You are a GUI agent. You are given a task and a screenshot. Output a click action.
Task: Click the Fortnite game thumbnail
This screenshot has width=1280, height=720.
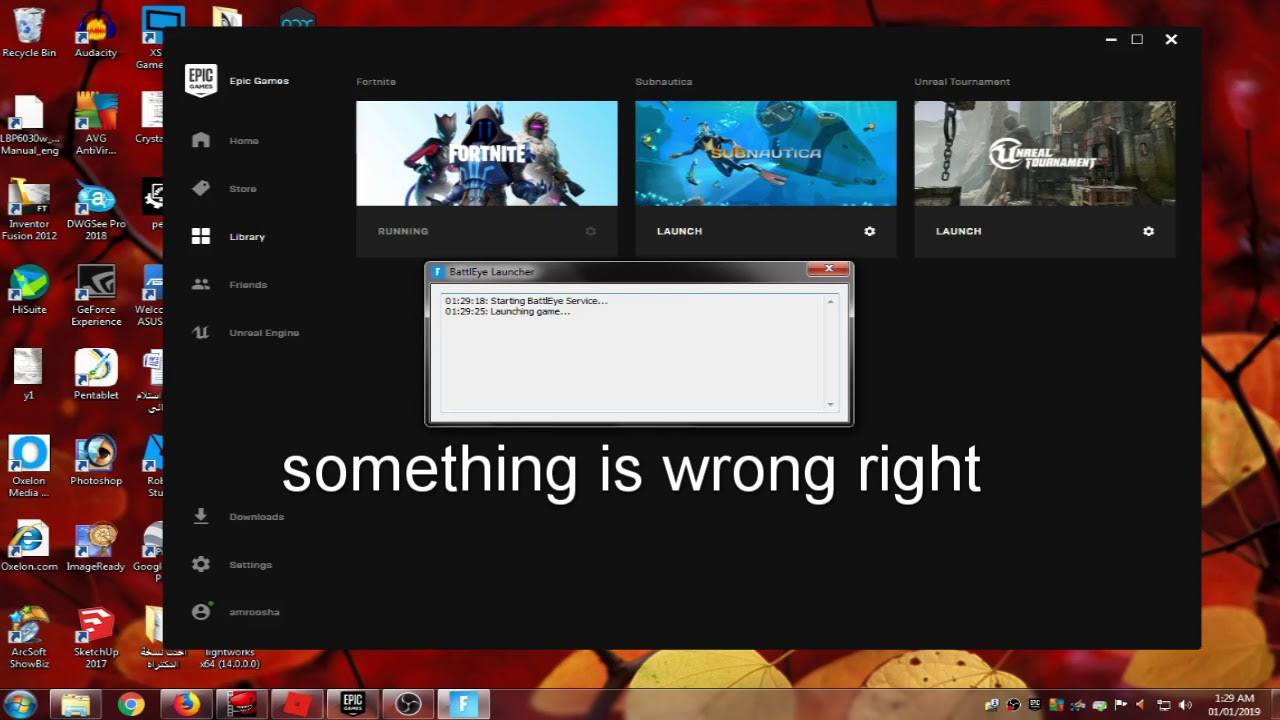[x=487, y=153]
